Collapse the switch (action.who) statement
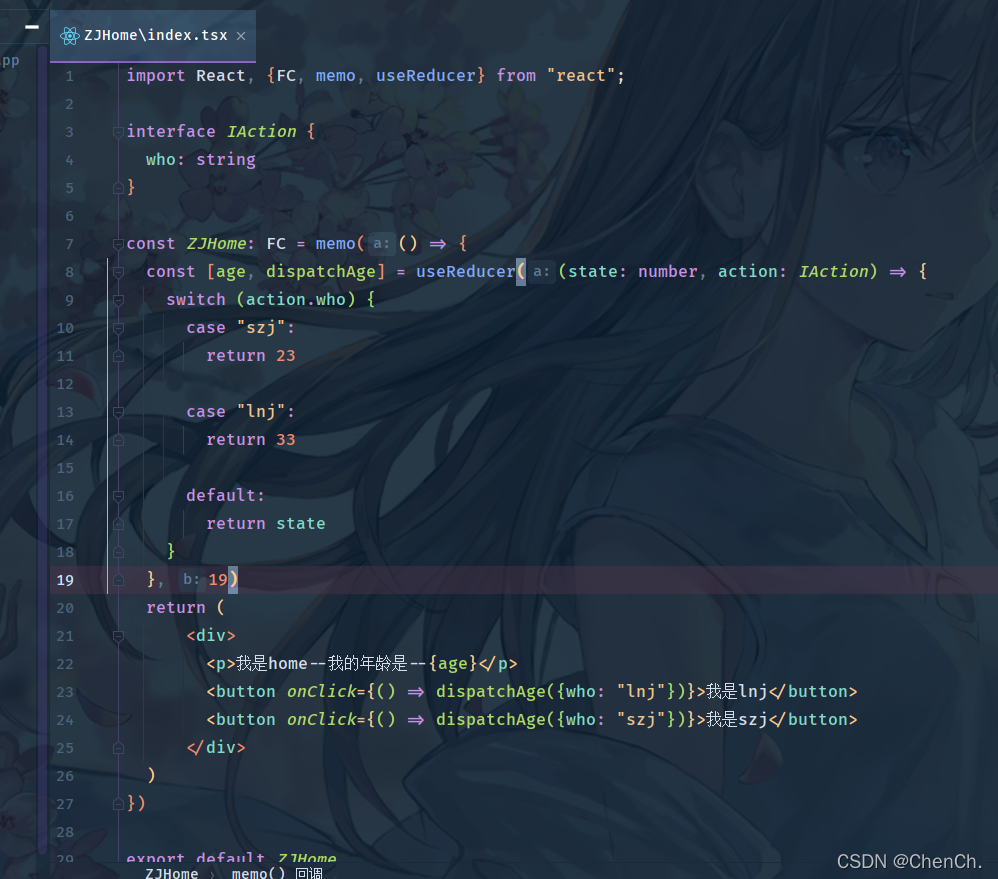This screenshot has width=998, height=879. 118,299
